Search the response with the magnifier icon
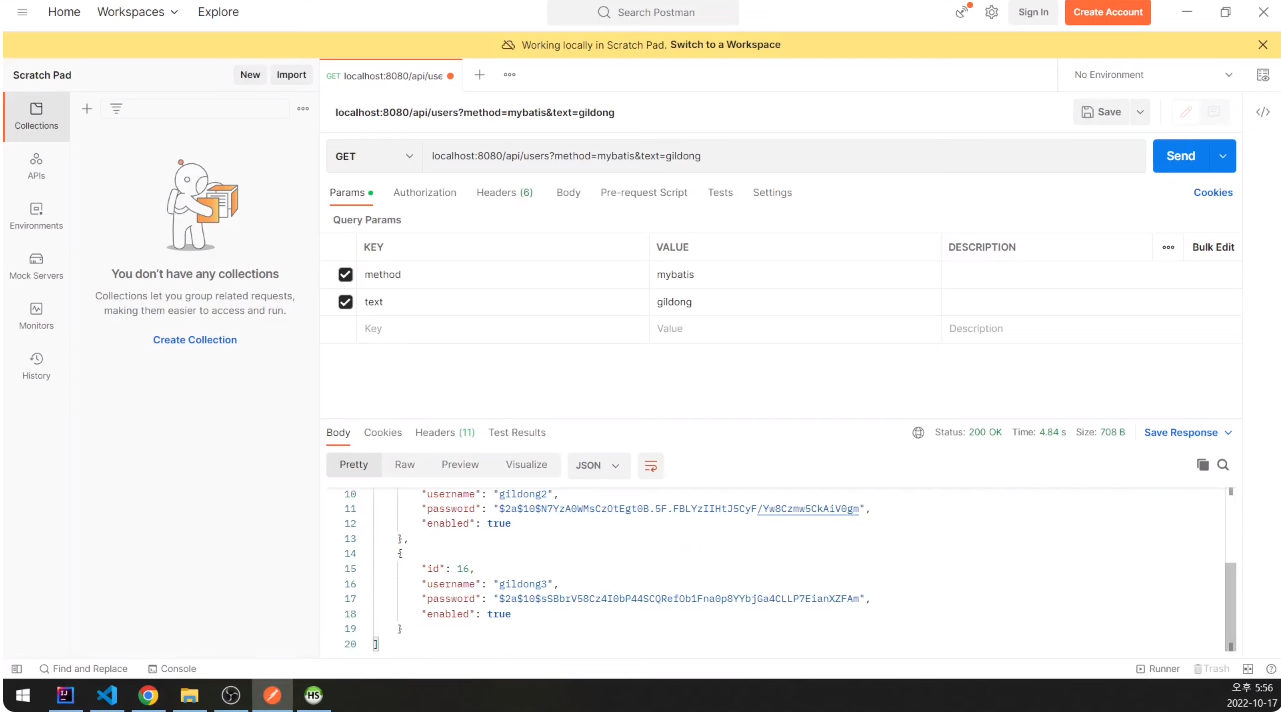 [1223, 465]
